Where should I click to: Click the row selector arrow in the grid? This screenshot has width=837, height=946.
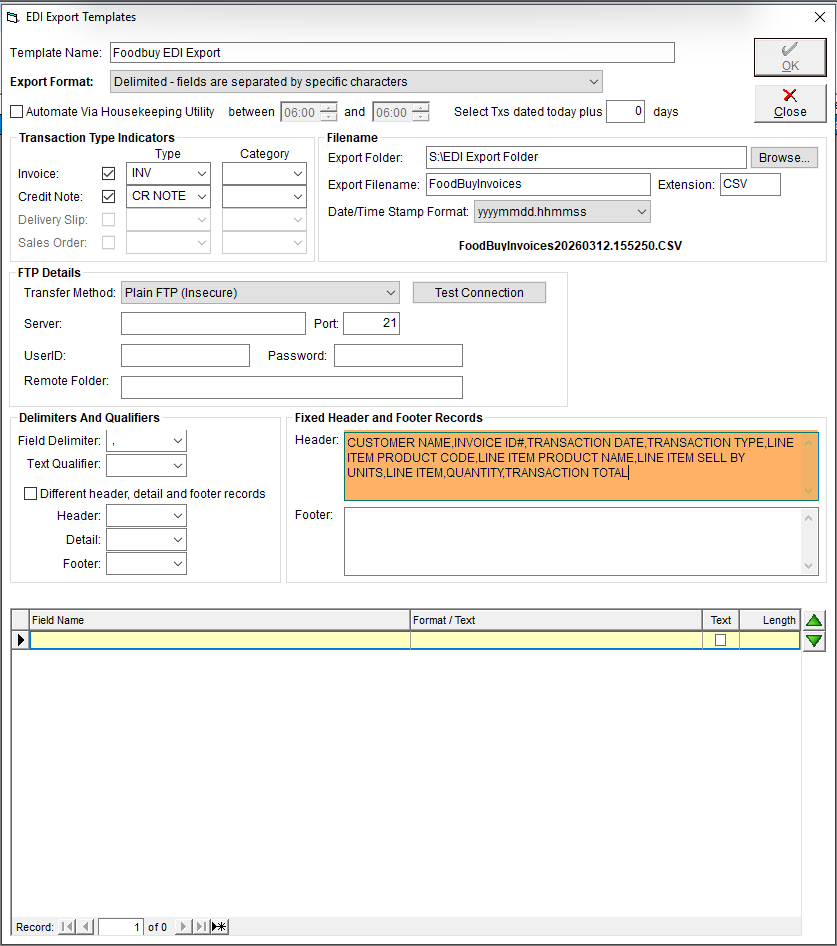tap(21, 640)
